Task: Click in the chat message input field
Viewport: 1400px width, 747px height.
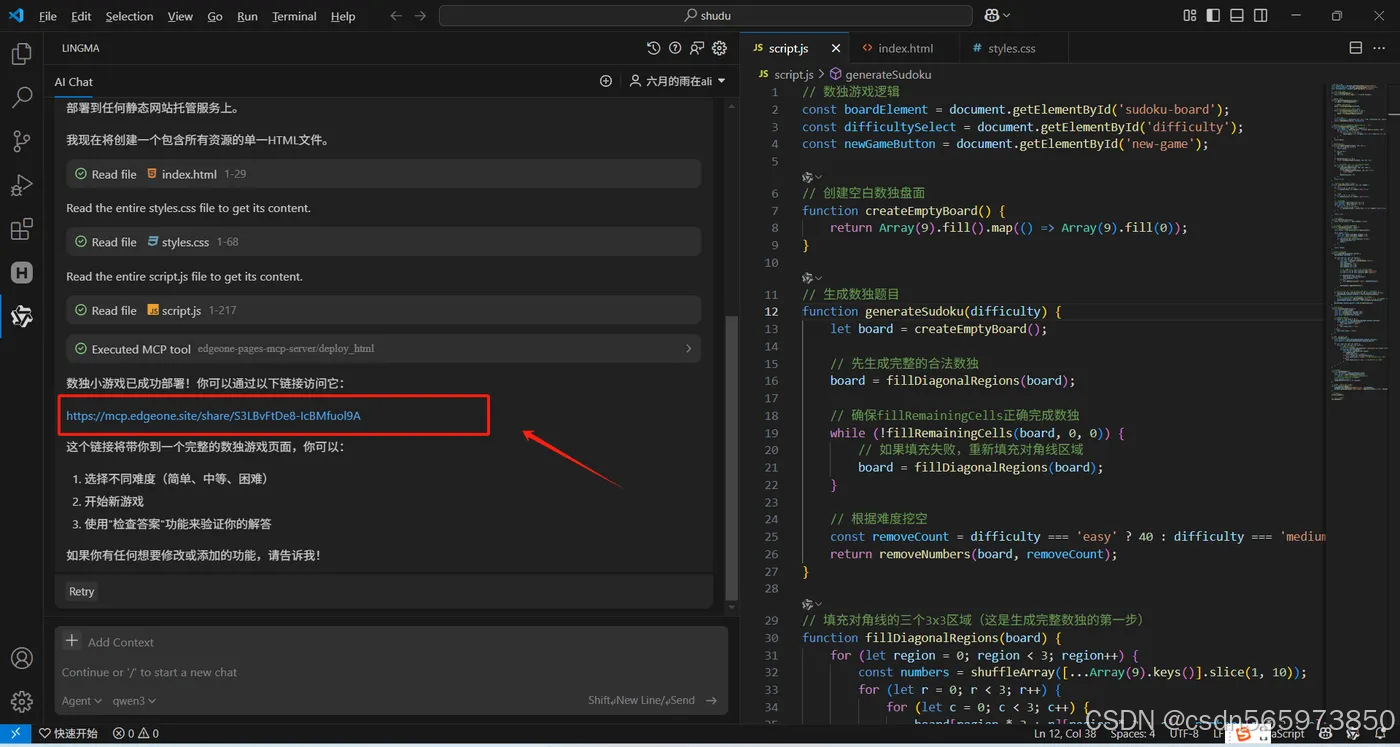Action: tap(390, 672)
